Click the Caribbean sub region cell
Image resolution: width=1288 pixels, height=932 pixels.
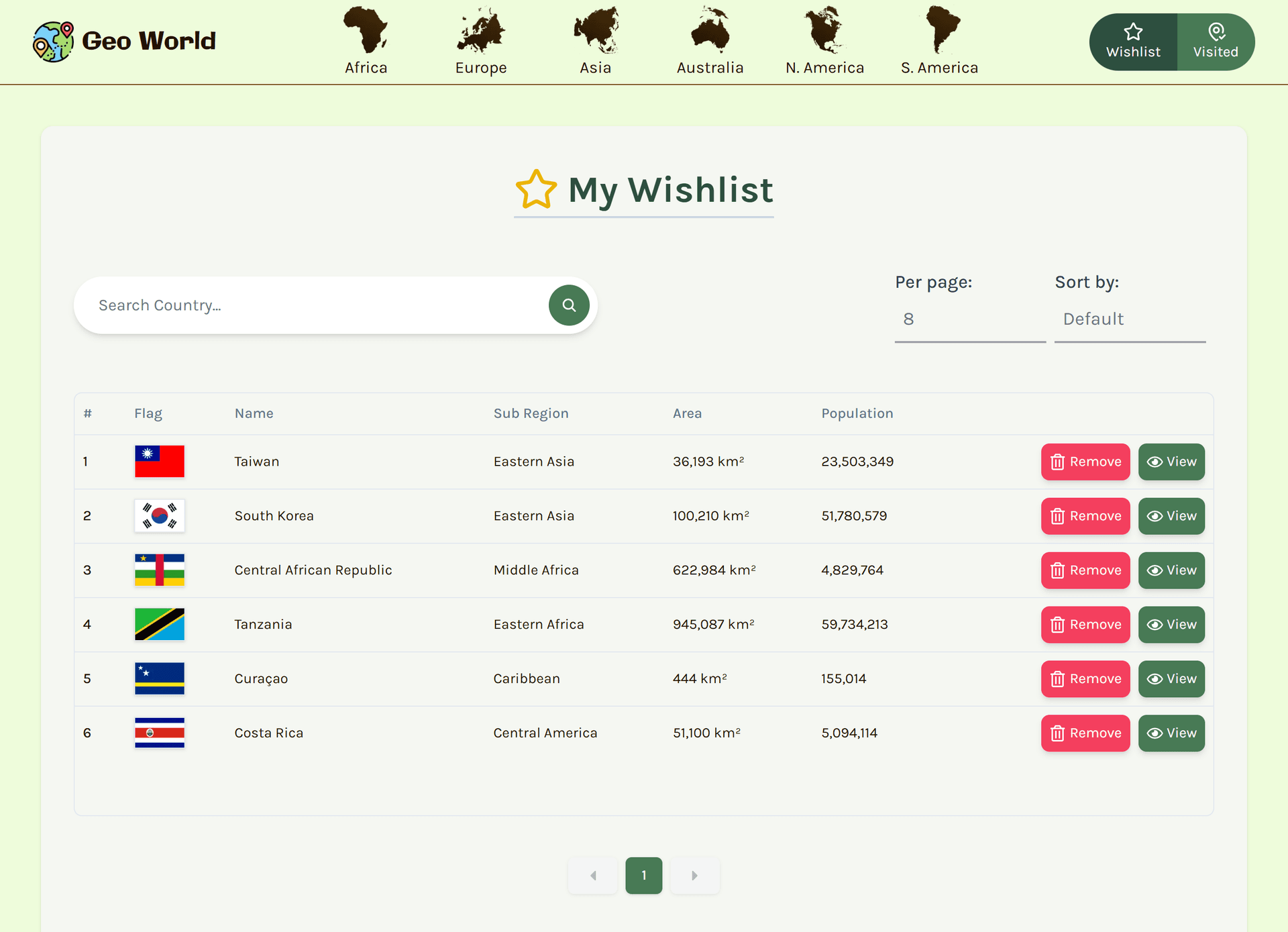click(527, 679)
